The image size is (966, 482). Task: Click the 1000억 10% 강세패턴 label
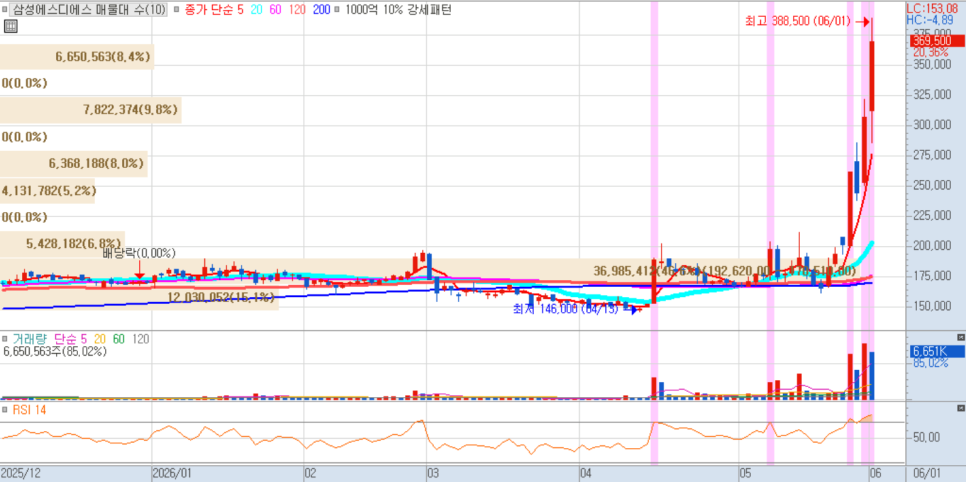coord(398,9)
